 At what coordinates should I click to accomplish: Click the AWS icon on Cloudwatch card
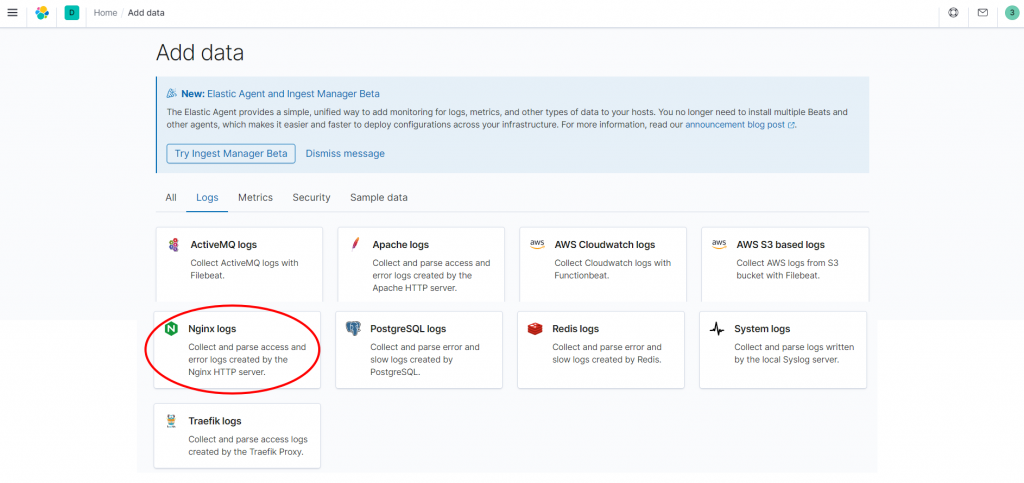537,244
